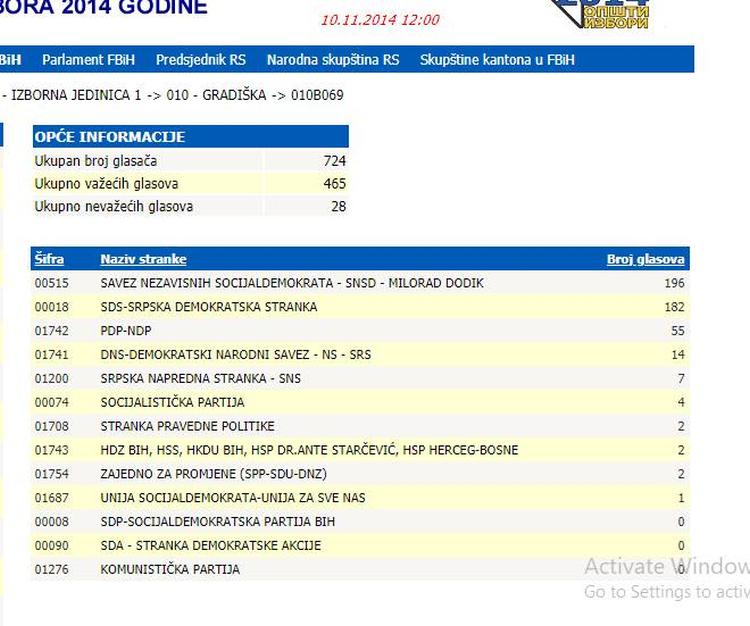This screenshot has width=750, height=626.
Task: Select ZAJEDNO ZA PROMJENE (SPP-SDU-DNZ)
Action: pyautogui.click(x=214, y=474)
